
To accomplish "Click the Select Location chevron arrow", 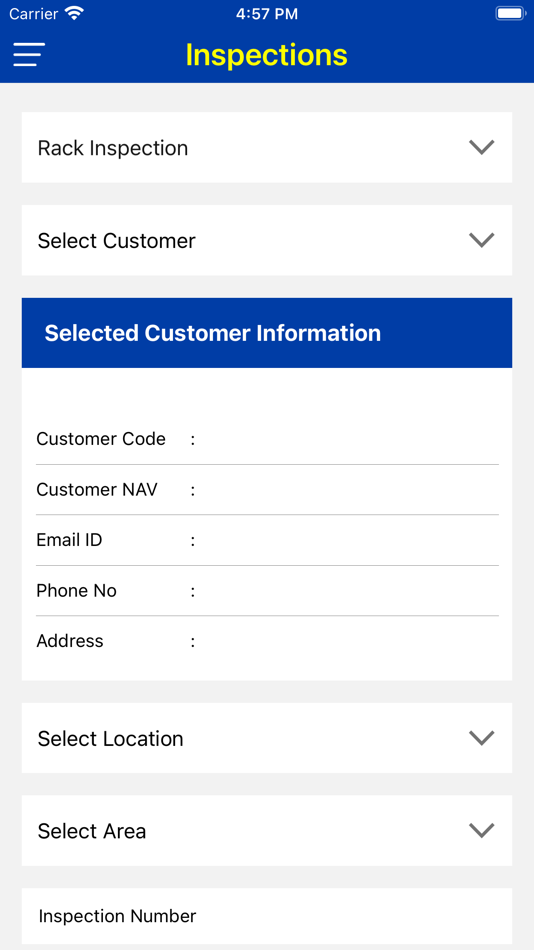I will point(482,737).
